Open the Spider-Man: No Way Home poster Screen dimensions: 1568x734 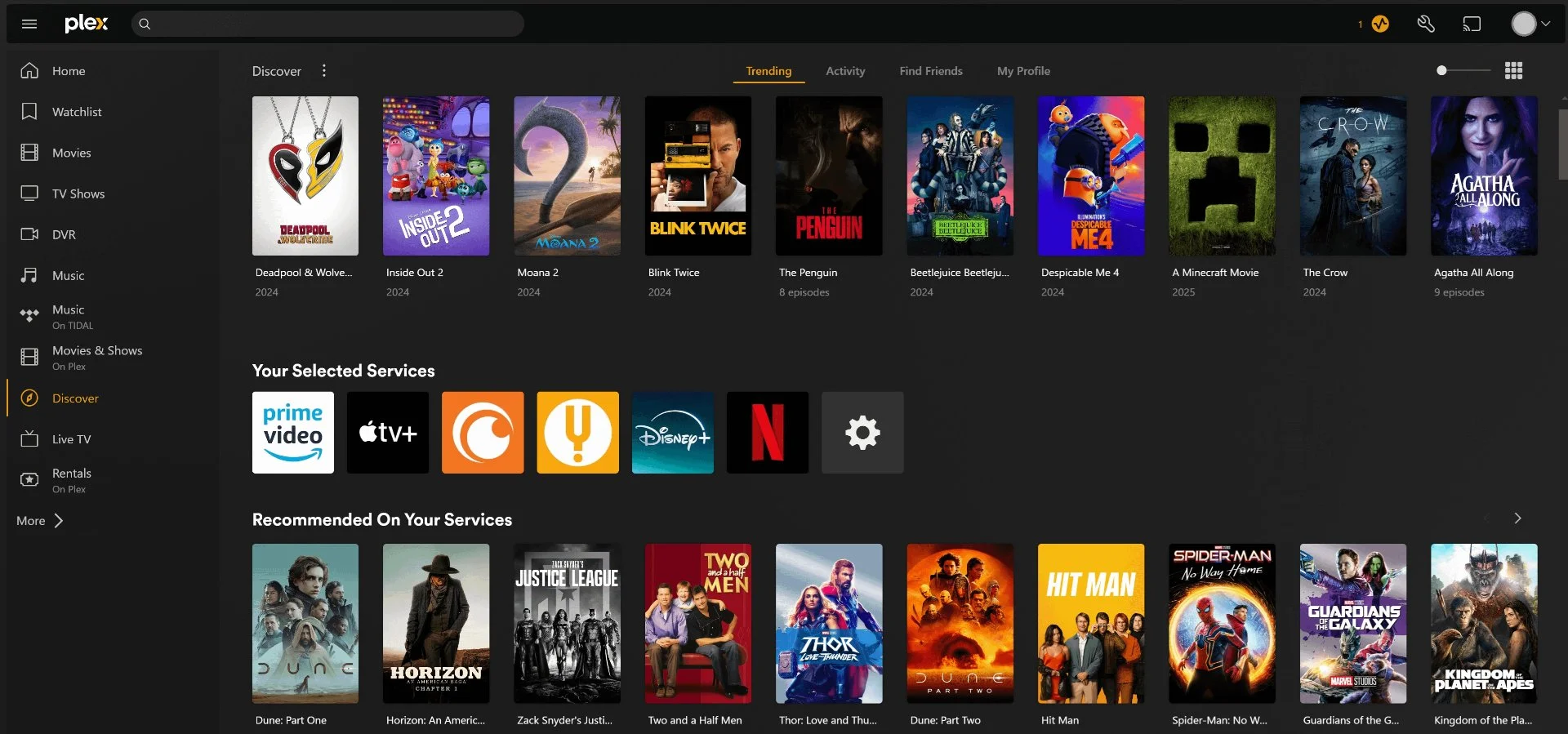tap(1222, 624)
